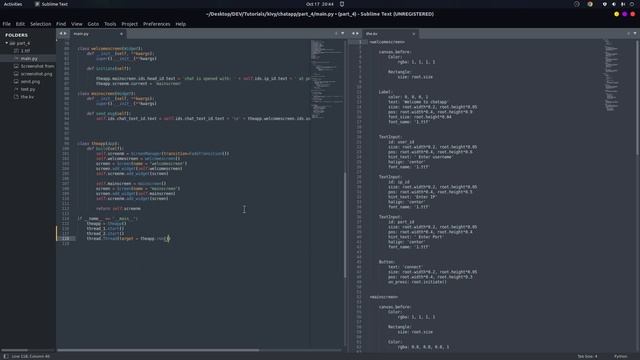Screen dimensions: 640x360
Task: Click the right pane vertical scrollbar
Action: coord(637,98)
